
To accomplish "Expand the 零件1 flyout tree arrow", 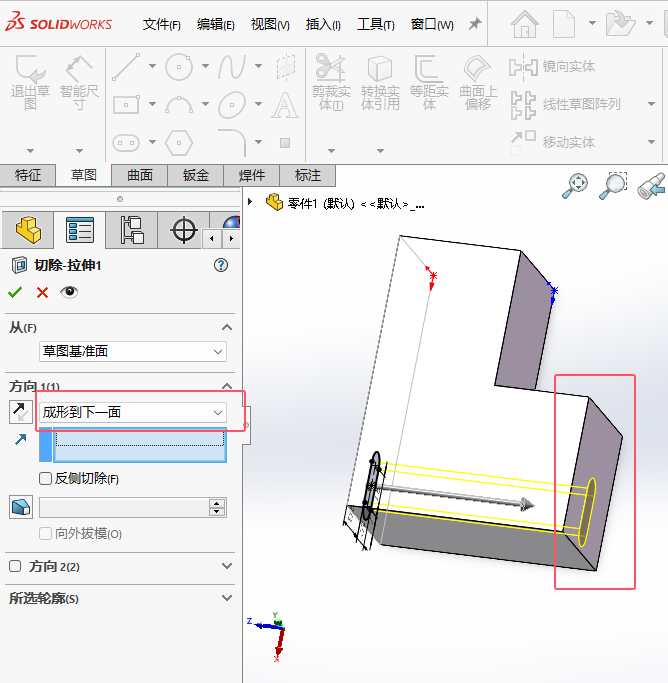I will 250,202.
